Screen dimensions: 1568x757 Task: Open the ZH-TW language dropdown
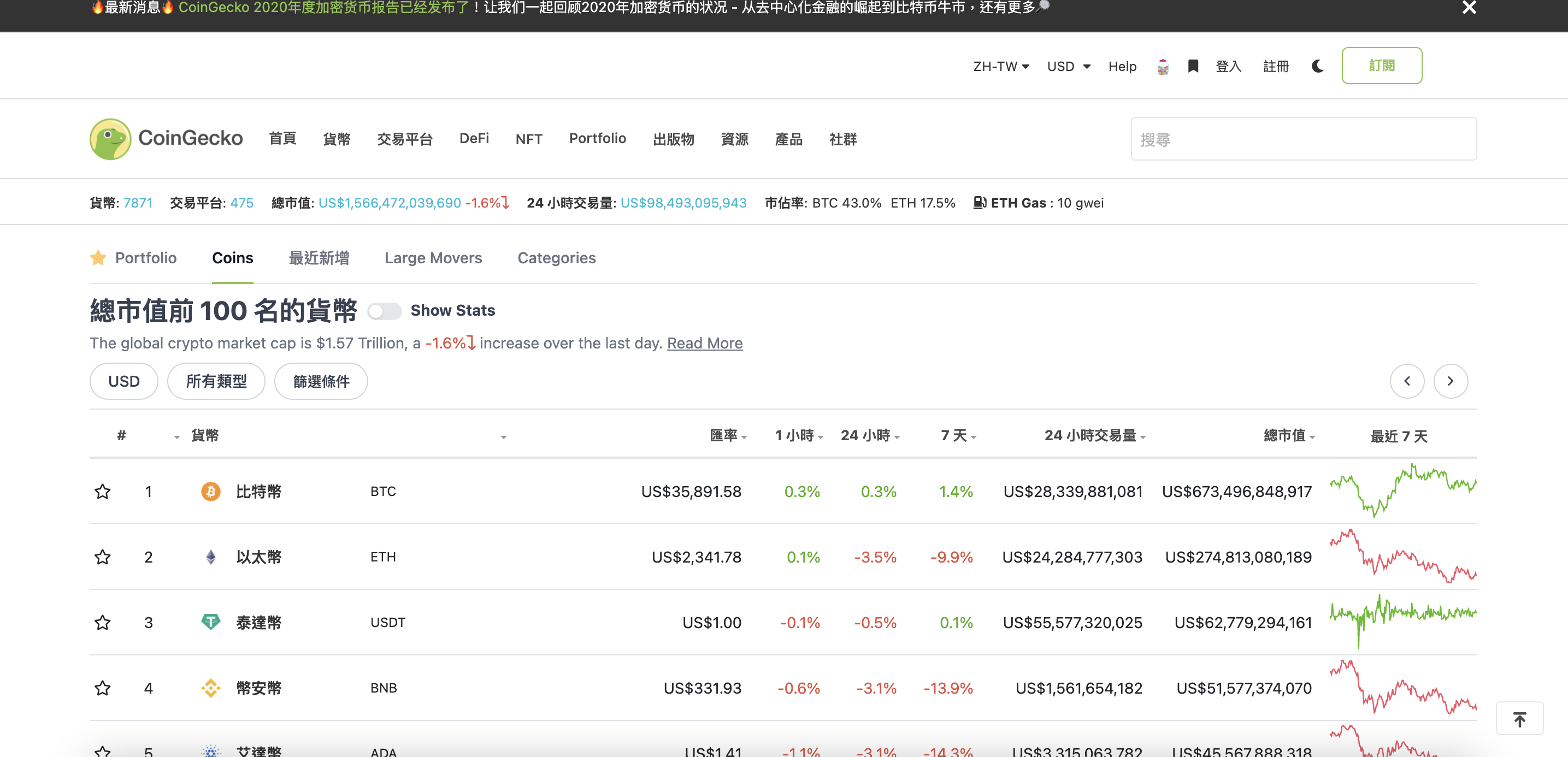pos(1001,66)
